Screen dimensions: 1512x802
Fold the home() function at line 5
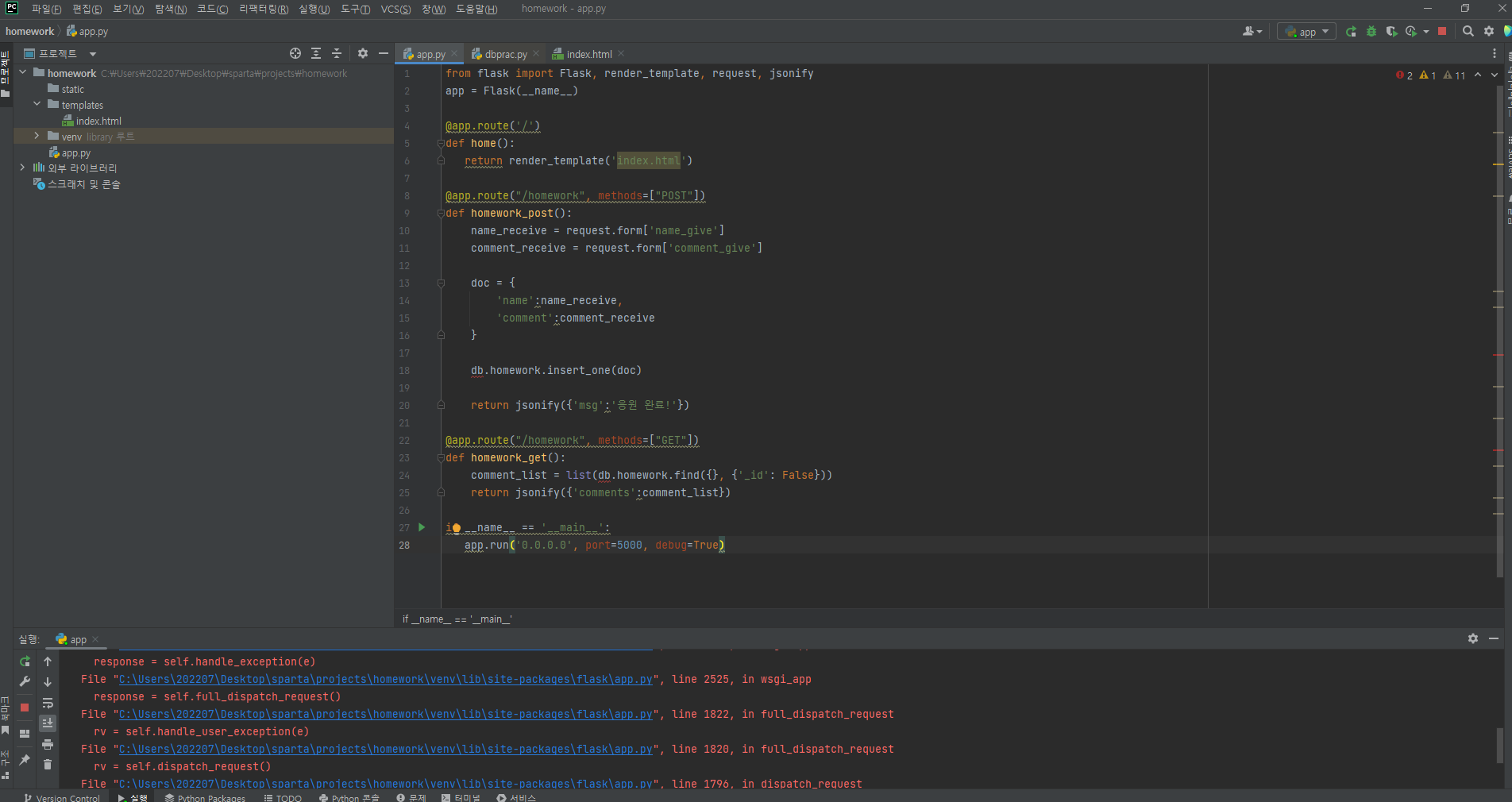(x=440, y=143)
